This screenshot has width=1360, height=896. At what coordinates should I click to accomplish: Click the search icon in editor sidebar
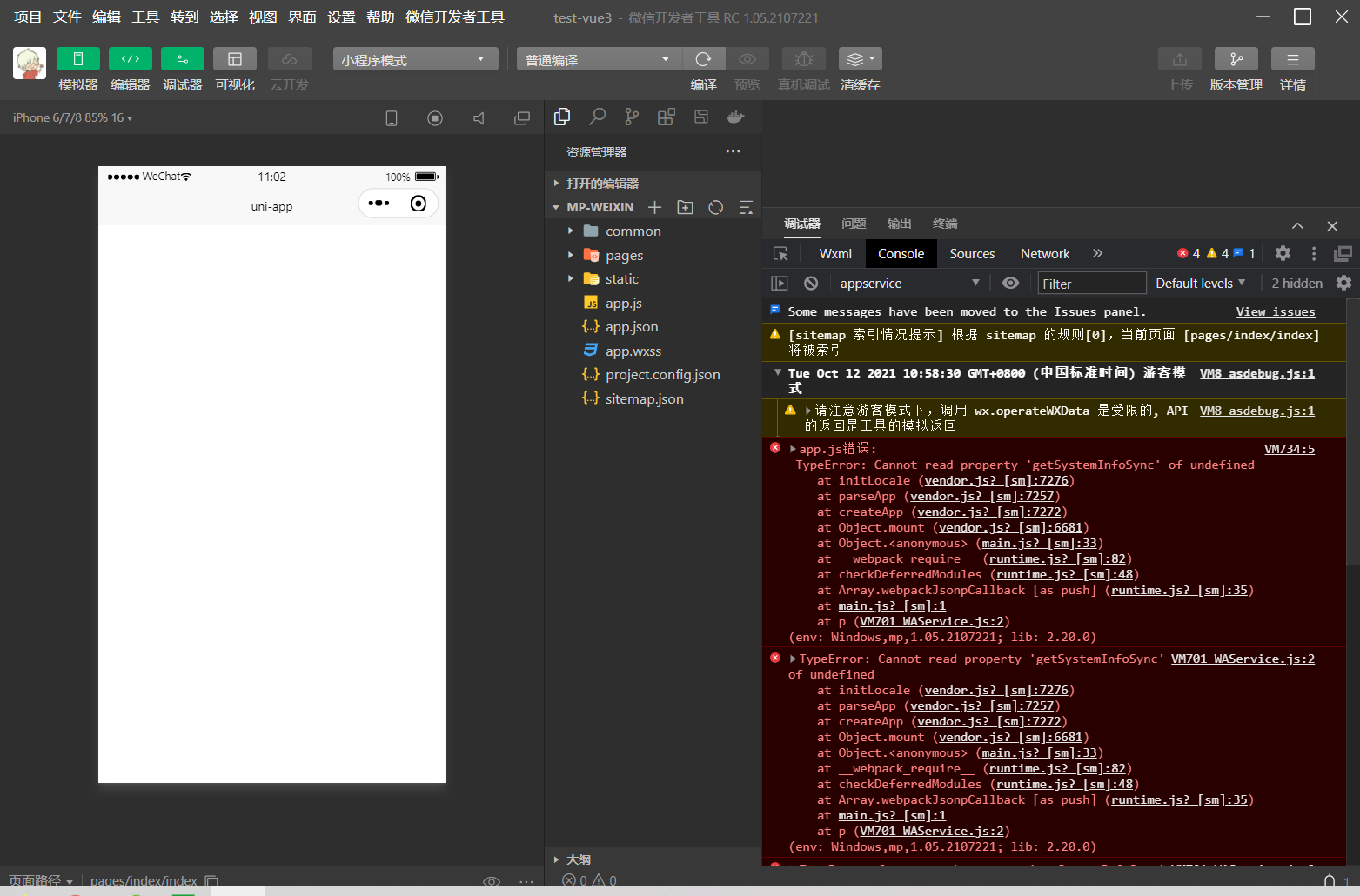pyautogui.click(x=597, y=117)
